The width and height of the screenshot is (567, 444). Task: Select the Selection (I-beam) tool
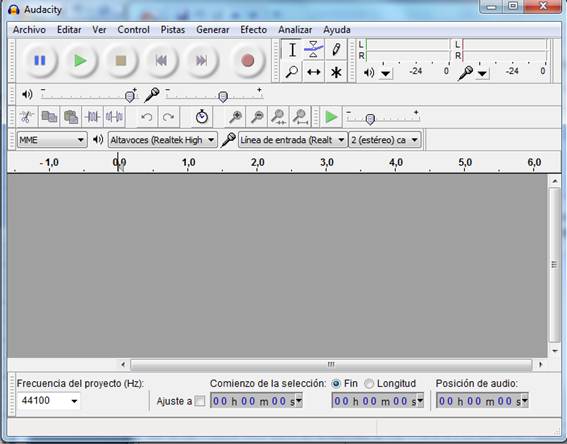point(292,50)
